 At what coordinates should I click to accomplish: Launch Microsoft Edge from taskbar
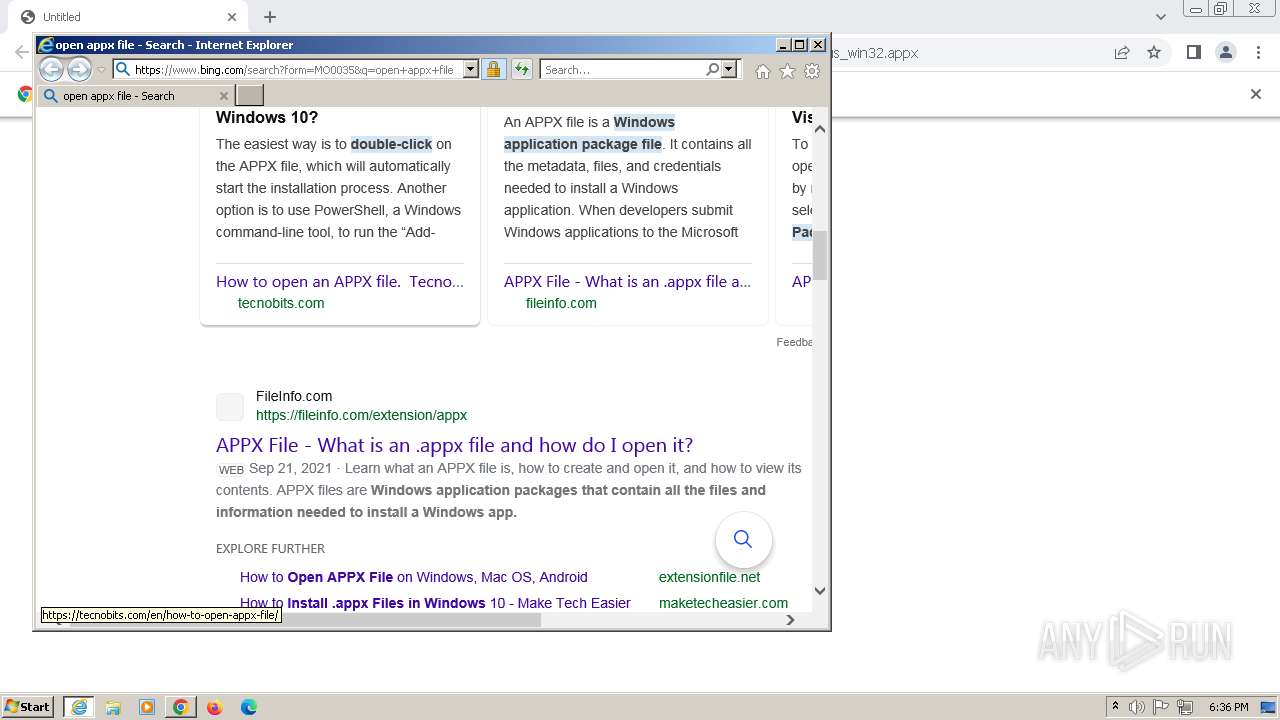pyautogui.click(x=249, y=707)
